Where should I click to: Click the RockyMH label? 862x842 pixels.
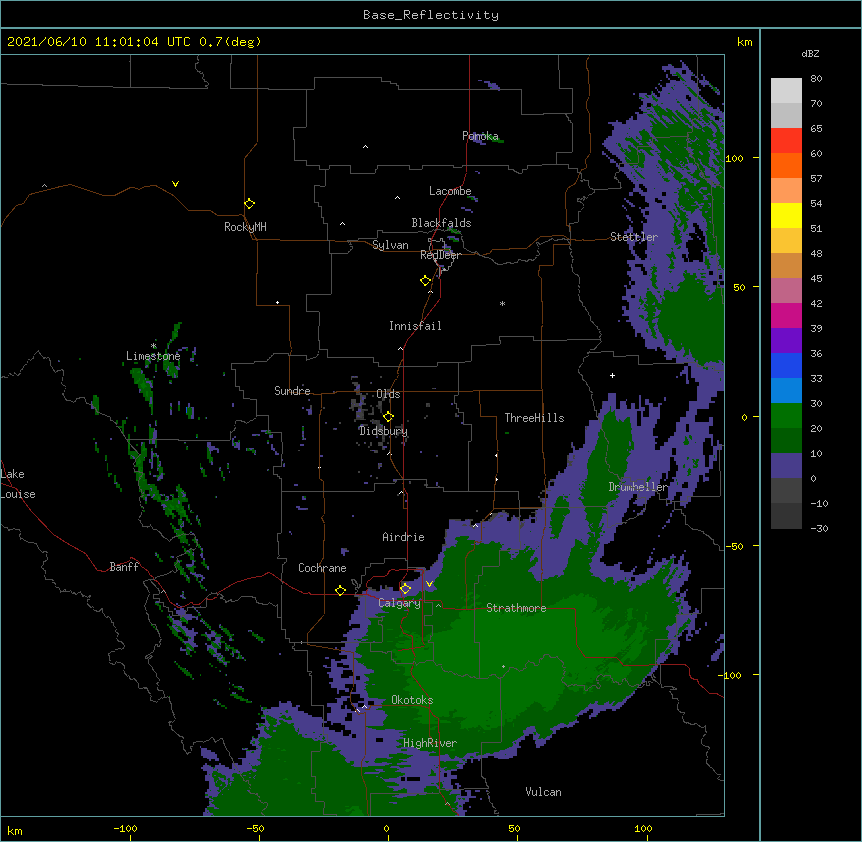pos(245,226)
